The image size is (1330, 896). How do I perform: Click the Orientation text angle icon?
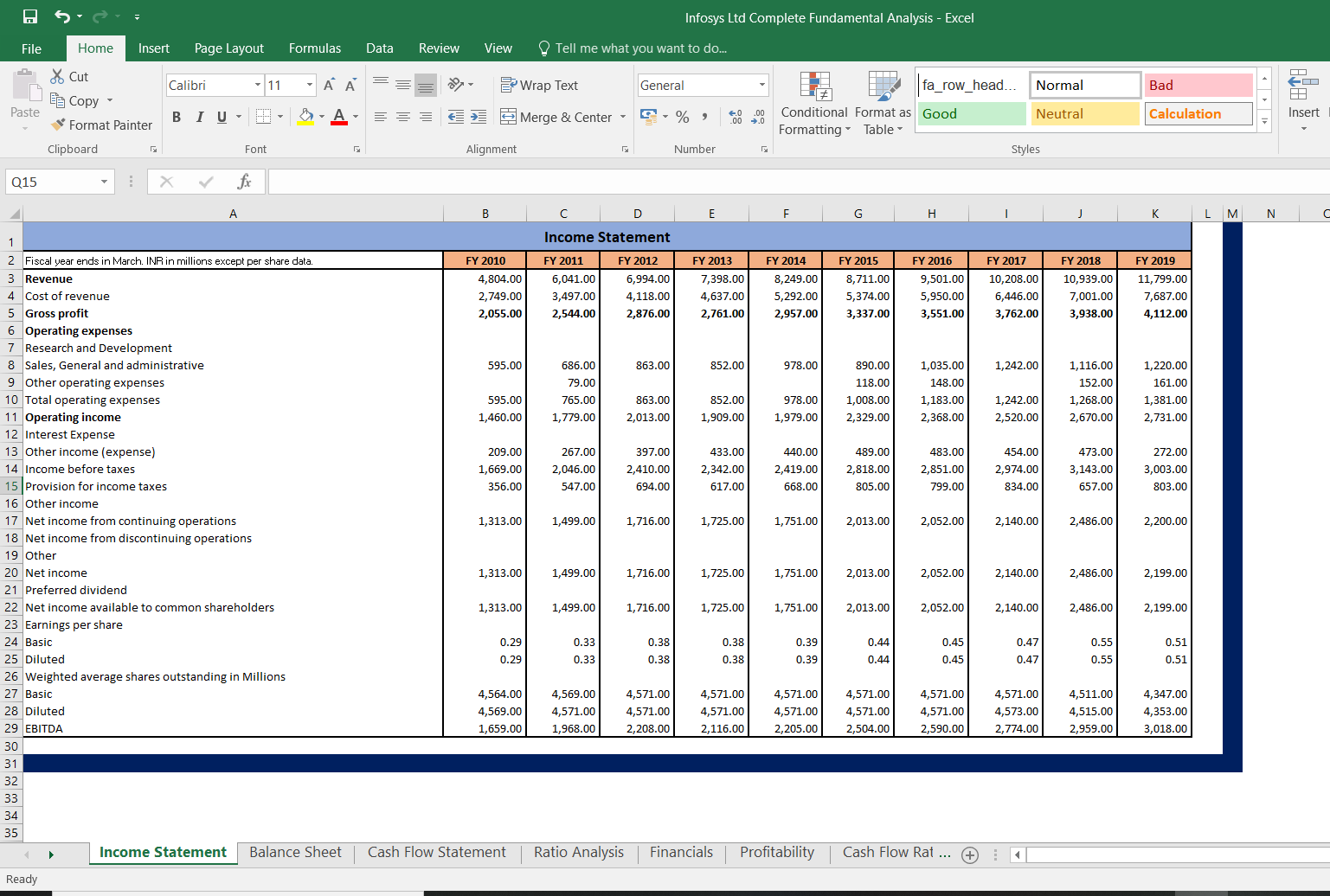(x=456, y=84)
